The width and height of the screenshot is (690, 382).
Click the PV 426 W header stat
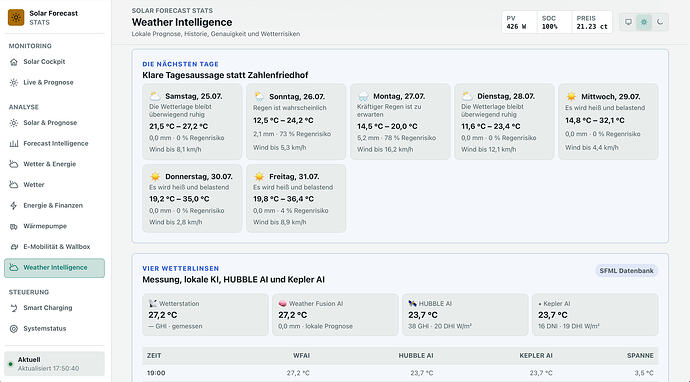coord(519,22)
